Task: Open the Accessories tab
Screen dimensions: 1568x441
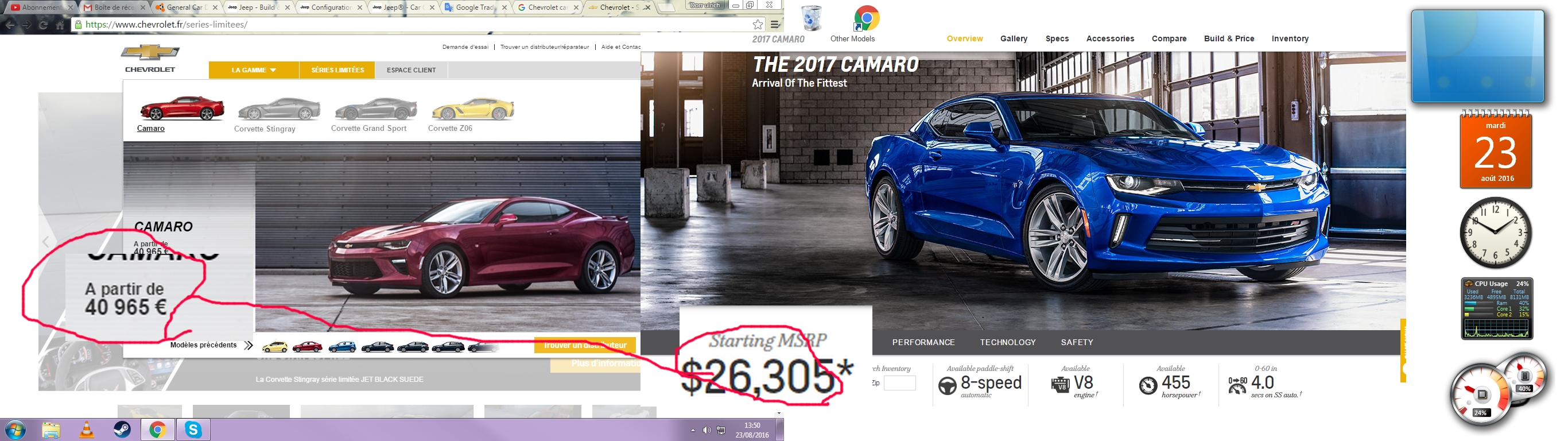Action: point(1109,38)
